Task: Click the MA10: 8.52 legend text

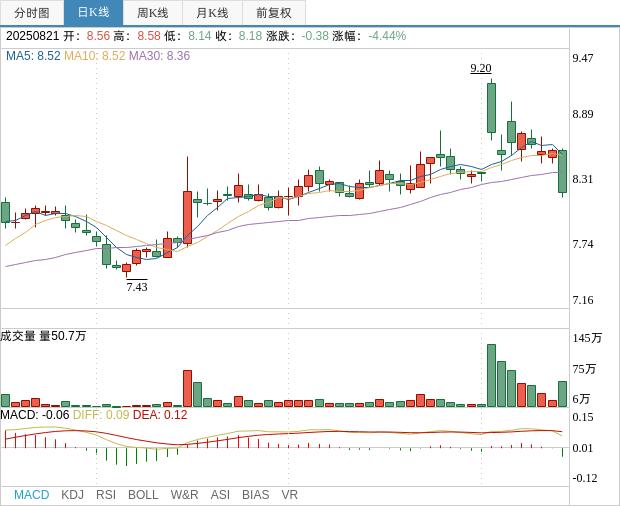Action: coord(95,56)
